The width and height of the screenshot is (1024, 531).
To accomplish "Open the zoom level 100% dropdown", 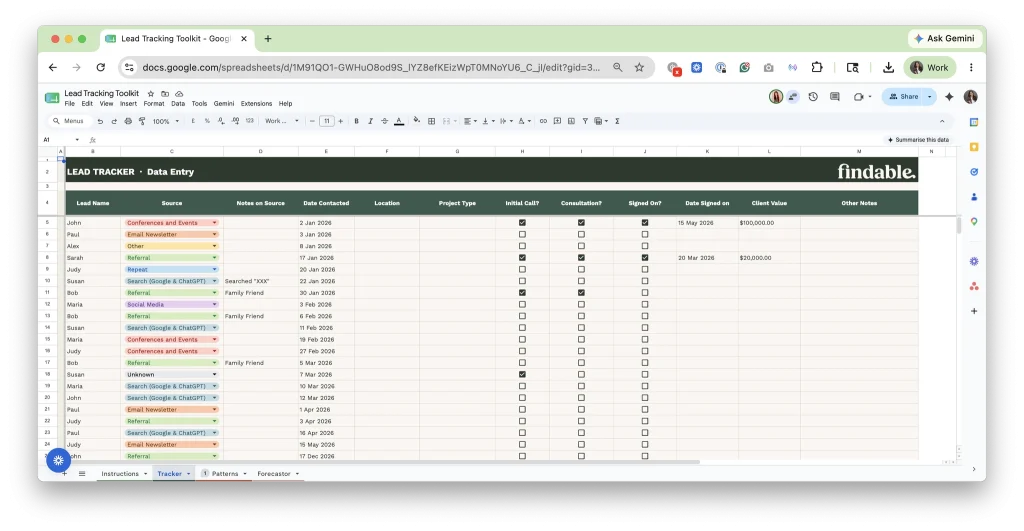I will 165,121.
